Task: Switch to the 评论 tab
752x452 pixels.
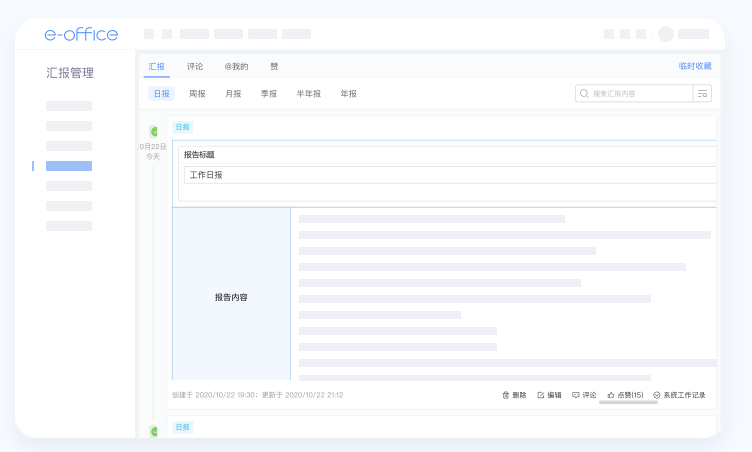Action: (195, 66)
